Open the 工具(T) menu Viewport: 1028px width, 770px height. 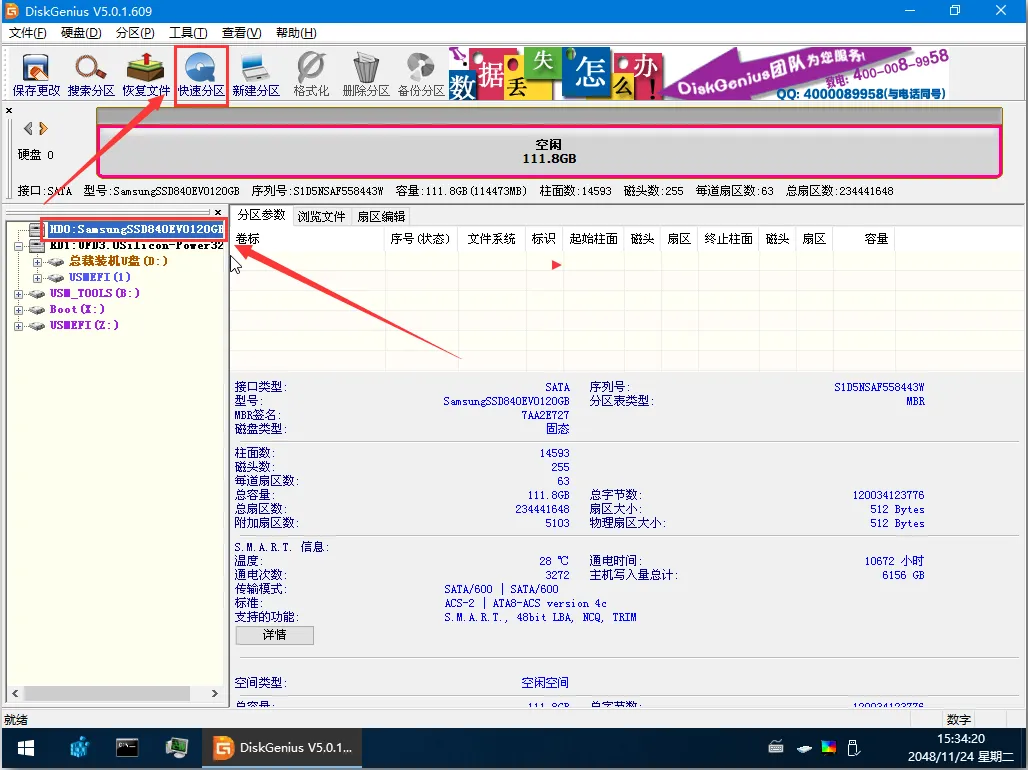coord(188,33)
